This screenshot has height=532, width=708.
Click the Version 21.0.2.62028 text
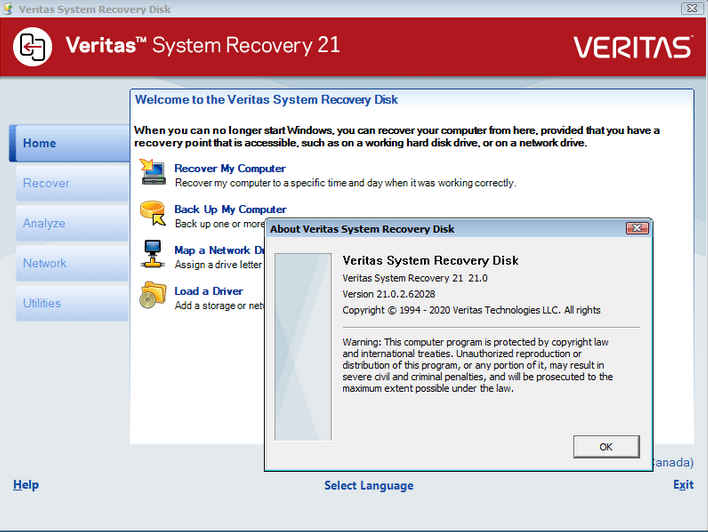tap(389, 294)
